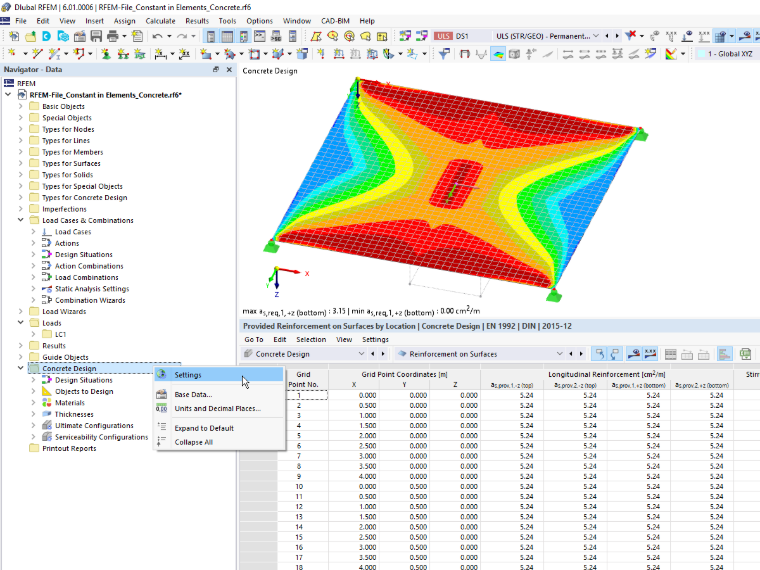Select grid point 1 table cell

tap(303, 395)
